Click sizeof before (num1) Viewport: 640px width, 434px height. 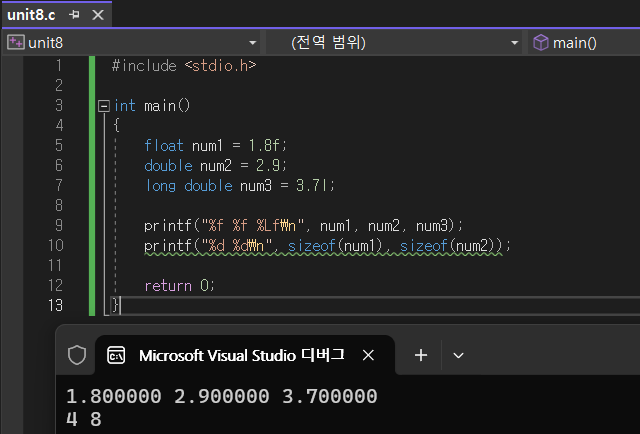(312, 246)
